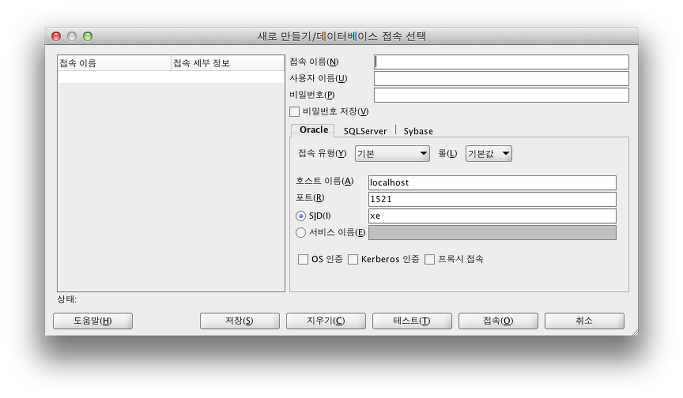
Task: Click the 비밀번호(P) password field
Action: (x=501, y=95)
